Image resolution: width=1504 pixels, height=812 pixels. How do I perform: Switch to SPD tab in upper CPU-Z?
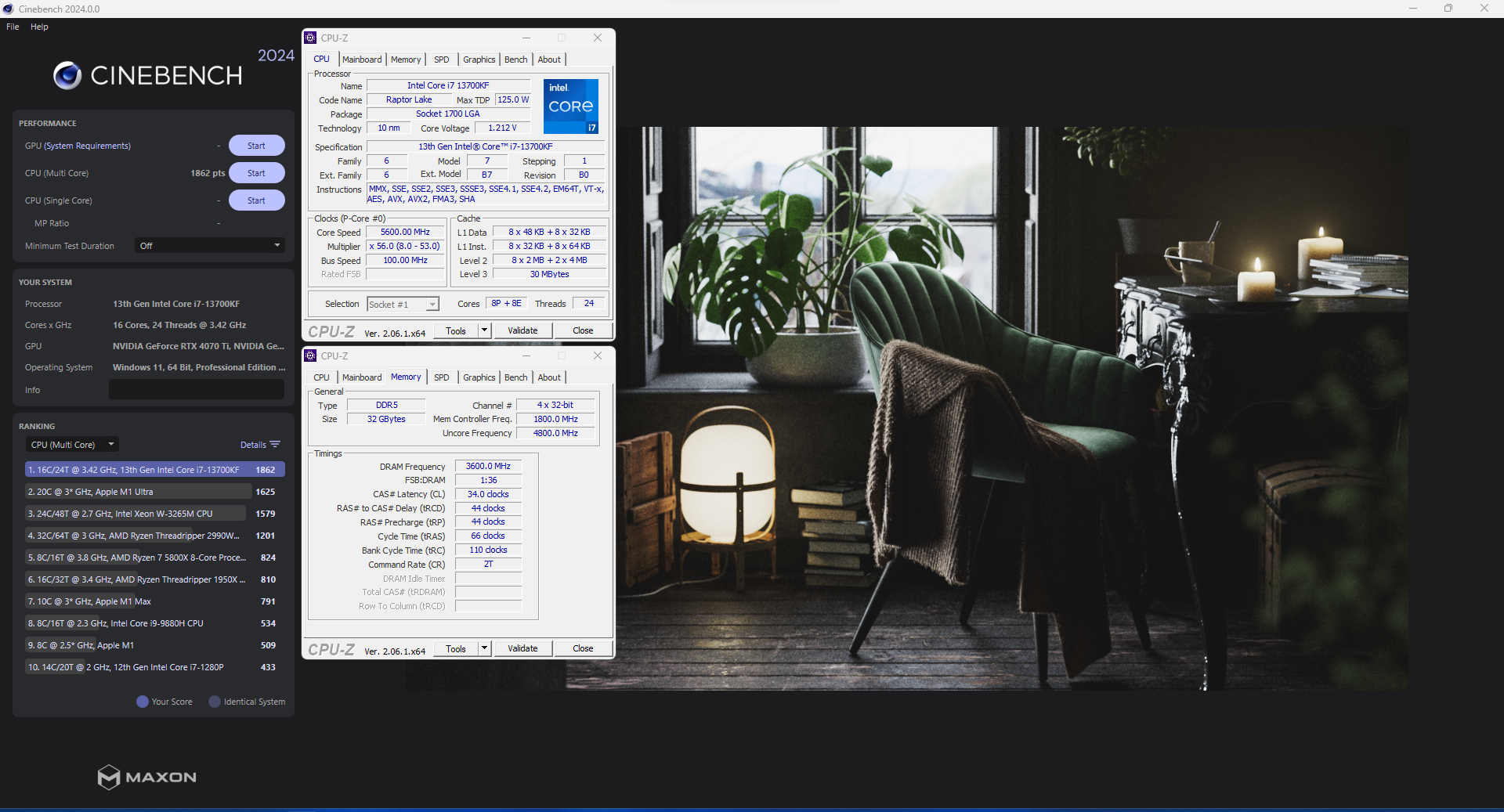coord(442,60)
